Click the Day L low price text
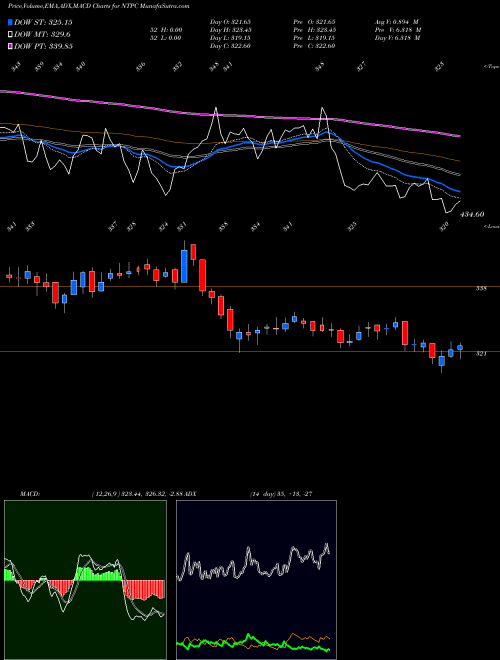500x660 pixels. pos(231,38)
